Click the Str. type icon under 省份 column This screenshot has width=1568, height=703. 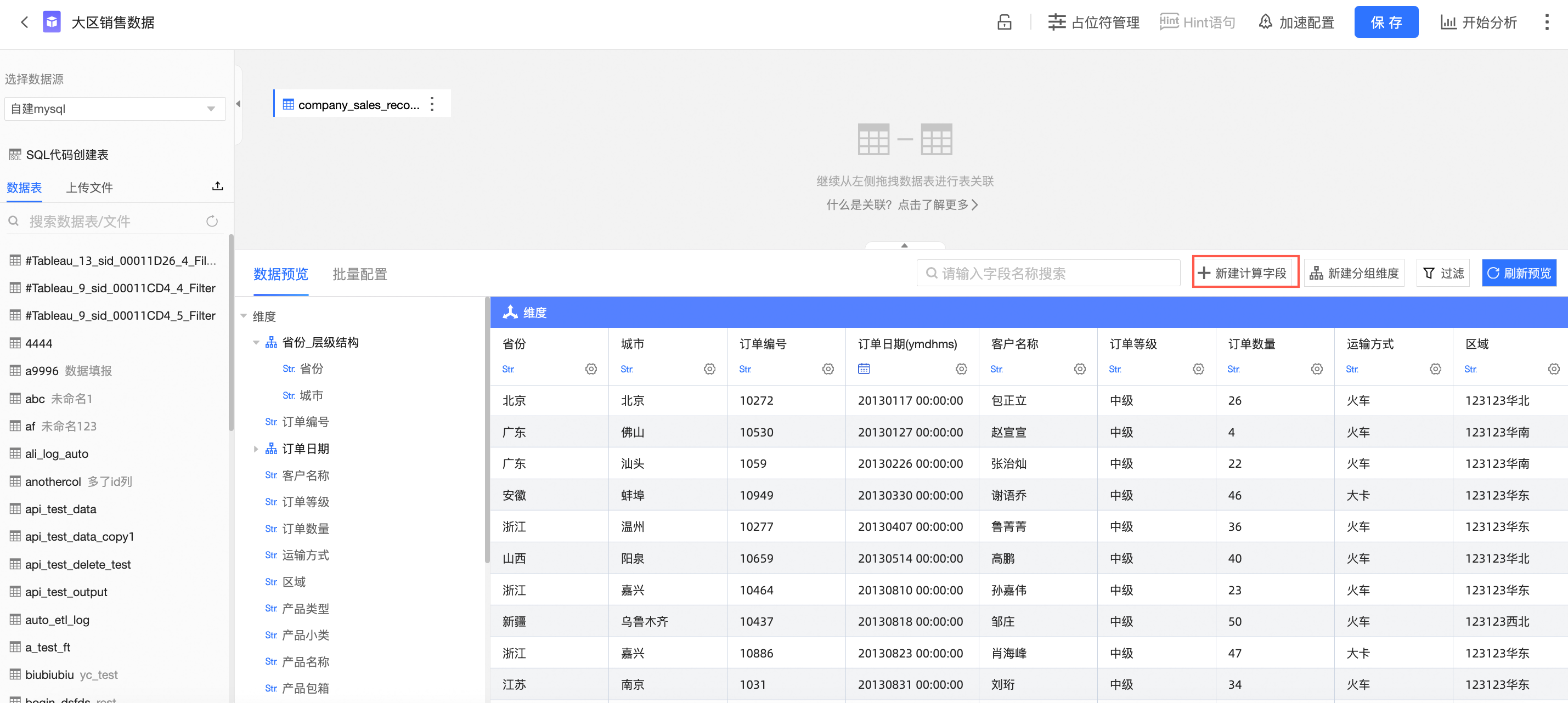pyautogui.click(x=508, y=369)
